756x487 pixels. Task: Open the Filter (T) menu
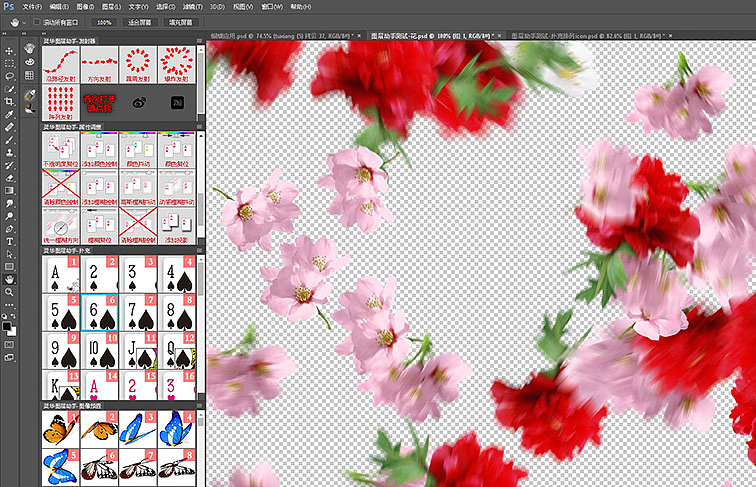193,7
